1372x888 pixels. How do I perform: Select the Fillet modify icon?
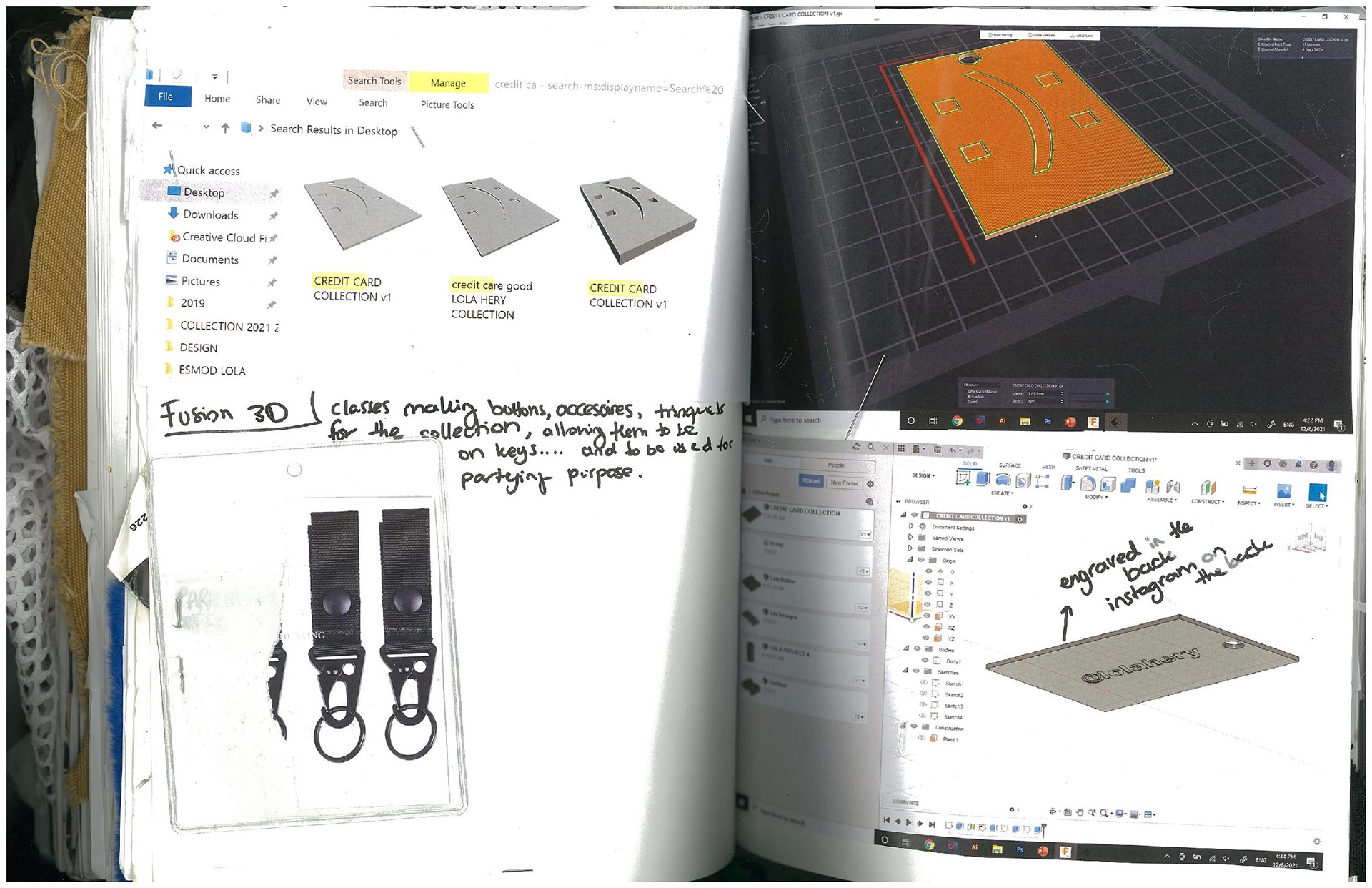1088,483
